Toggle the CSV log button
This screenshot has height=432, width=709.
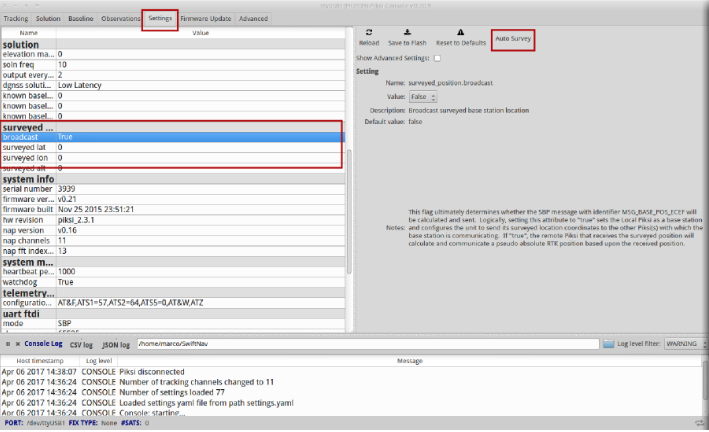point(81,344)
